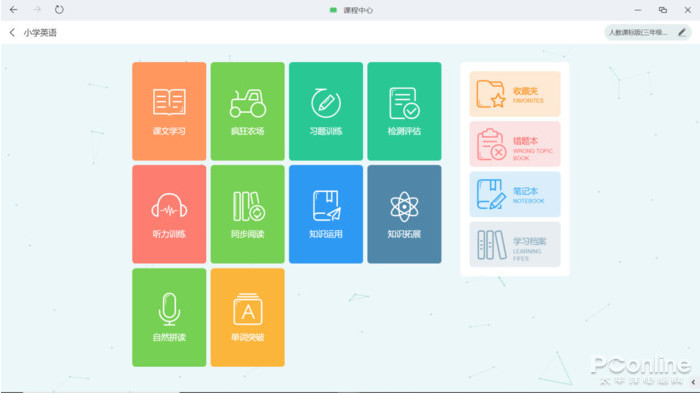700x394 pixels.
Task: Click the forward arrow in title bar
Action: coord(37,9)
